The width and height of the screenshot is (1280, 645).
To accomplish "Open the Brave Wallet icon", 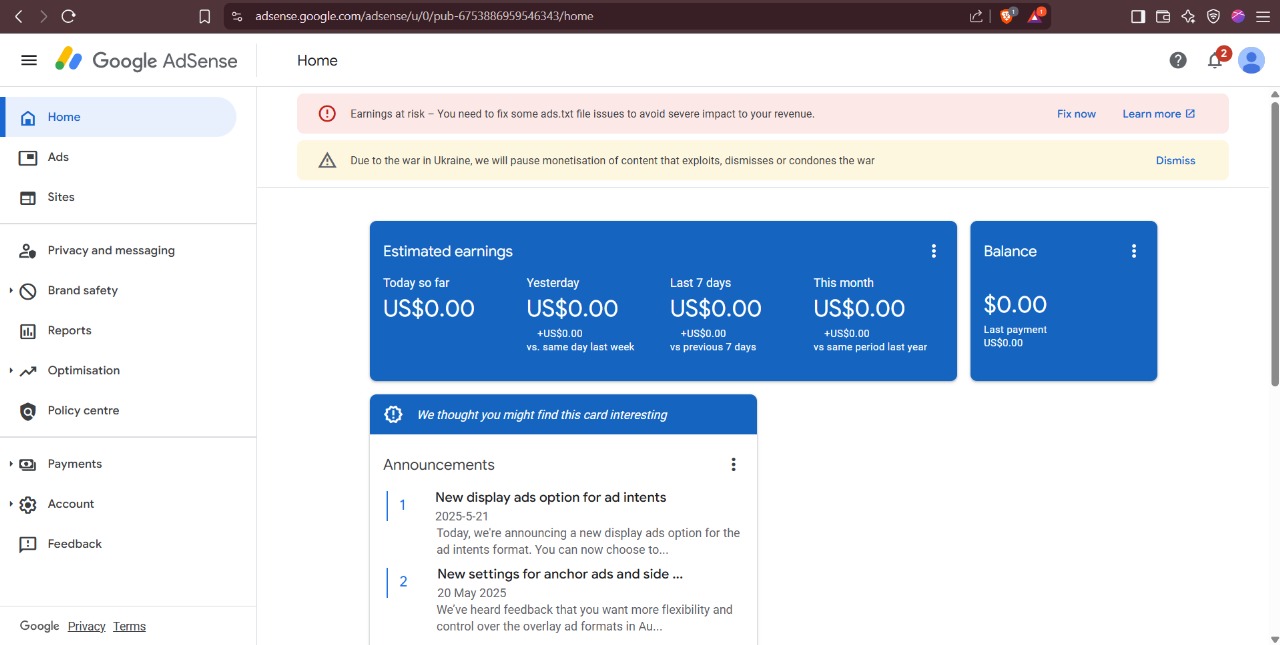I will (1163, 16).
